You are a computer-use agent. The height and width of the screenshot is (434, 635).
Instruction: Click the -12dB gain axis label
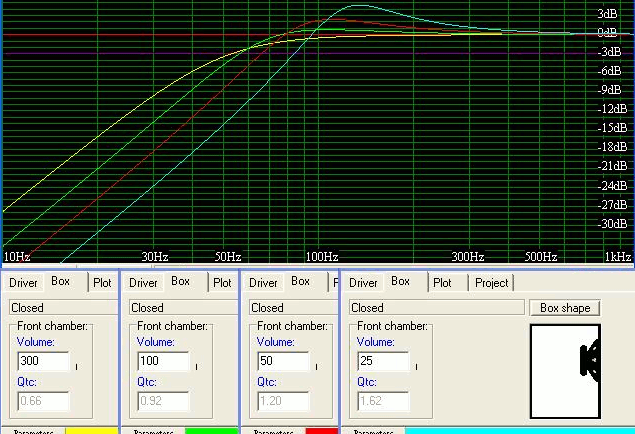coord(612,108)
